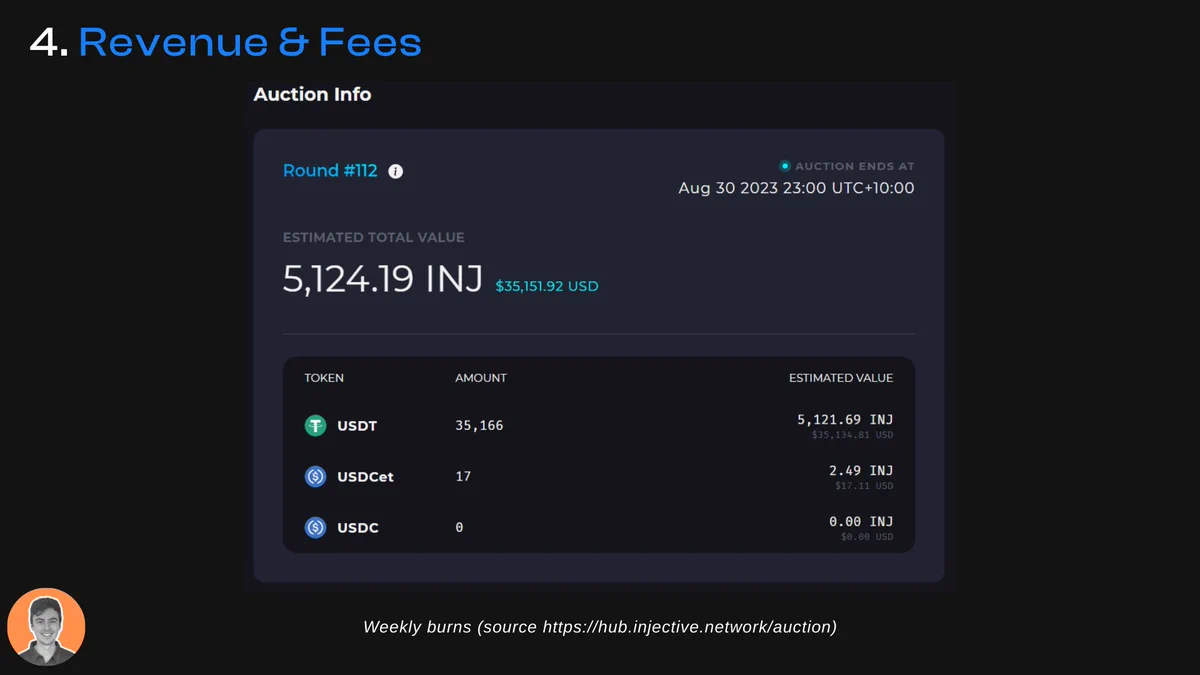This screenshot has height=675, width=1200.
Task: Click the hub.injective.network source caption
Action: click(600, 627)
